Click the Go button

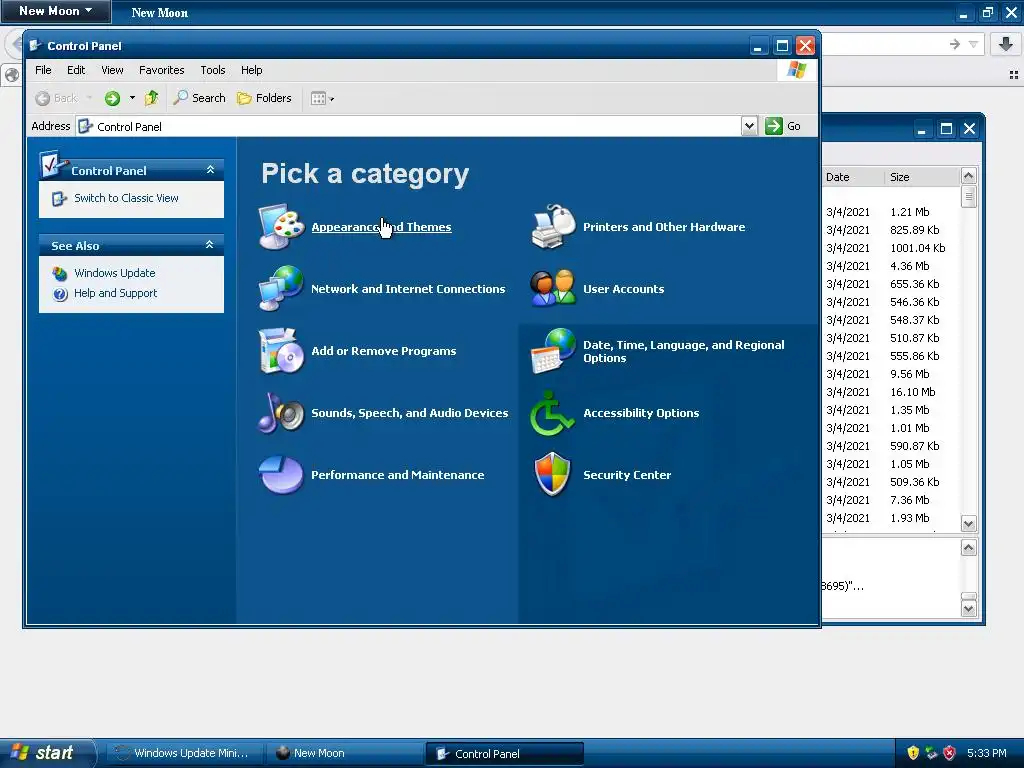(783, 126)
